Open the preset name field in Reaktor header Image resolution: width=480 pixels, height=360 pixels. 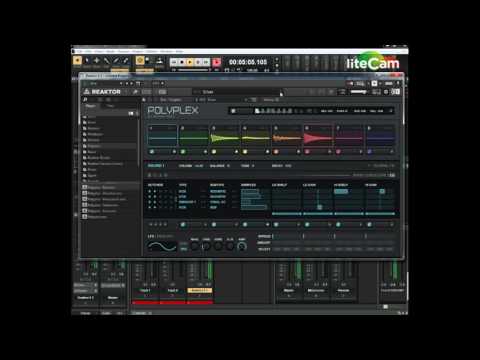[x=237, y=92]
